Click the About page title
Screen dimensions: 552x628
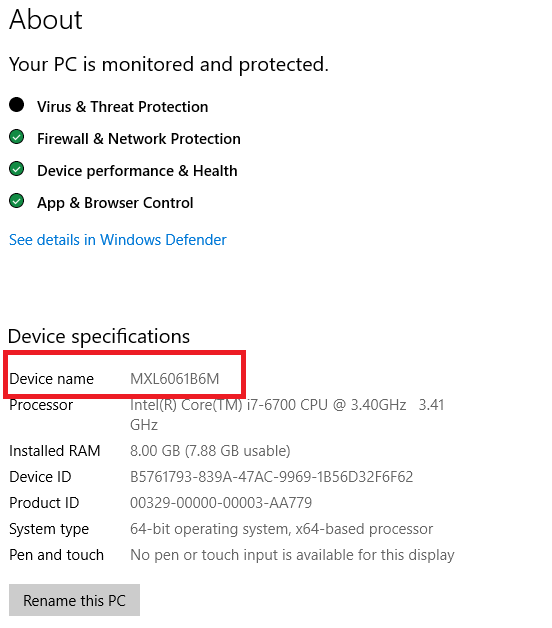tap(46, 19)
